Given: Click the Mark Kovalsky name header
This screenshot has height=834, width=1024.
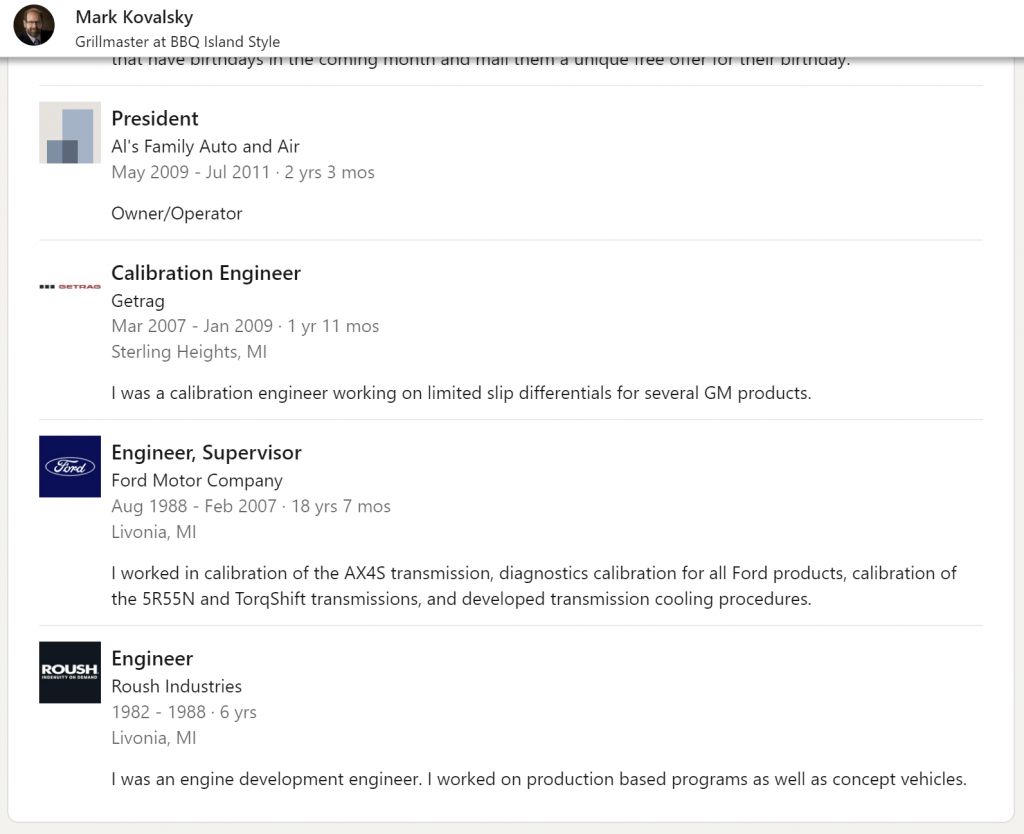Looking at the screenshot, I should [134, 17].
